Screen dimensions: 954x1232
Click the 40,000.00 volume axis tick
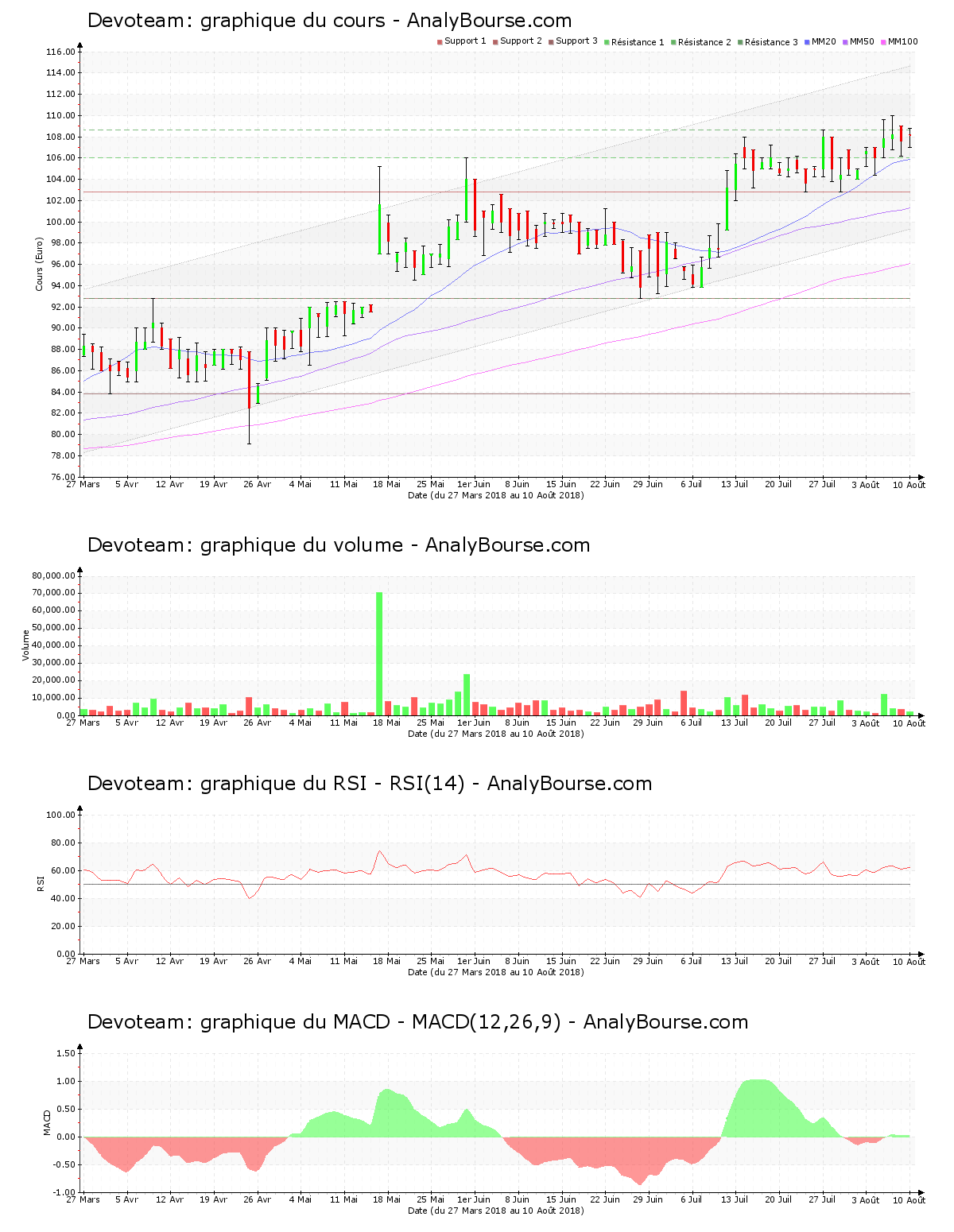(x=54, y=645)
